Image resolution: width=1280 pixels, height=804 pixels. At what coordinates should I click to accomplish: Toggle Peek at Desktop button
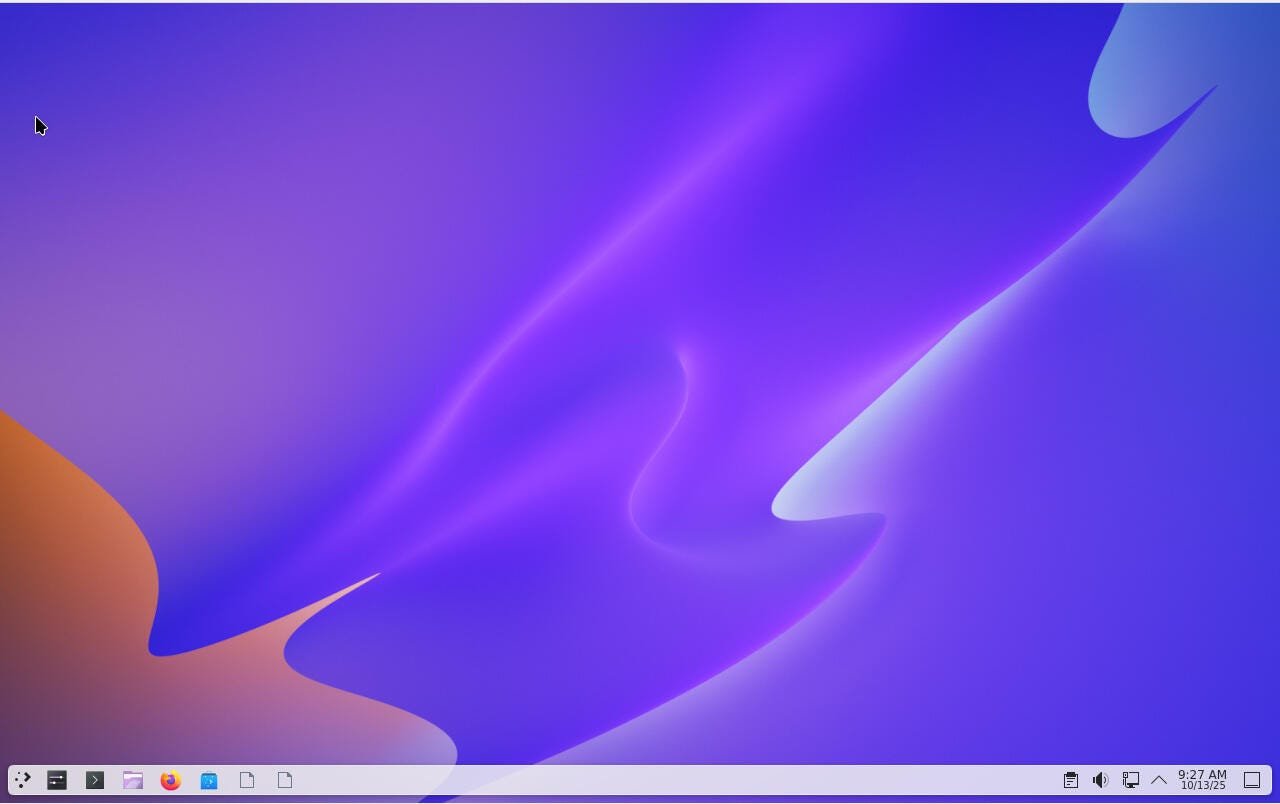1251,780
